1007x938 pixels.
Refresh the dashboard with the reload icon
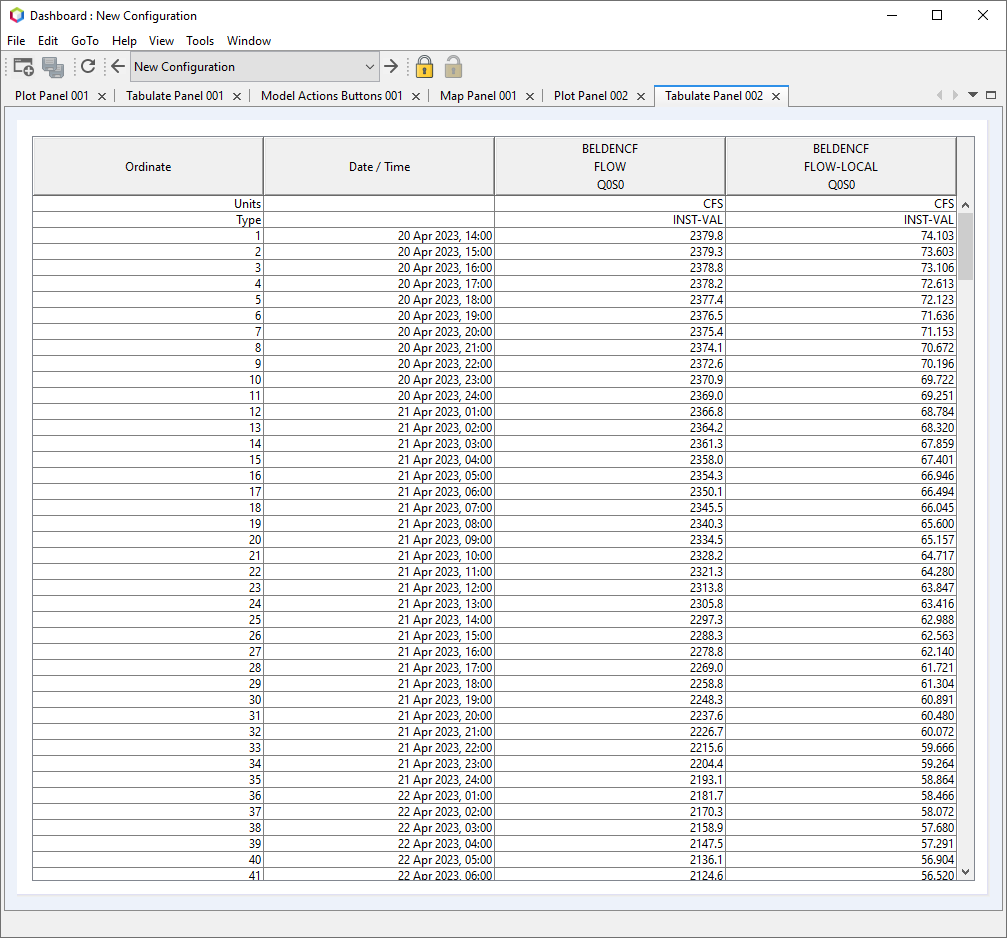[88, 66]
